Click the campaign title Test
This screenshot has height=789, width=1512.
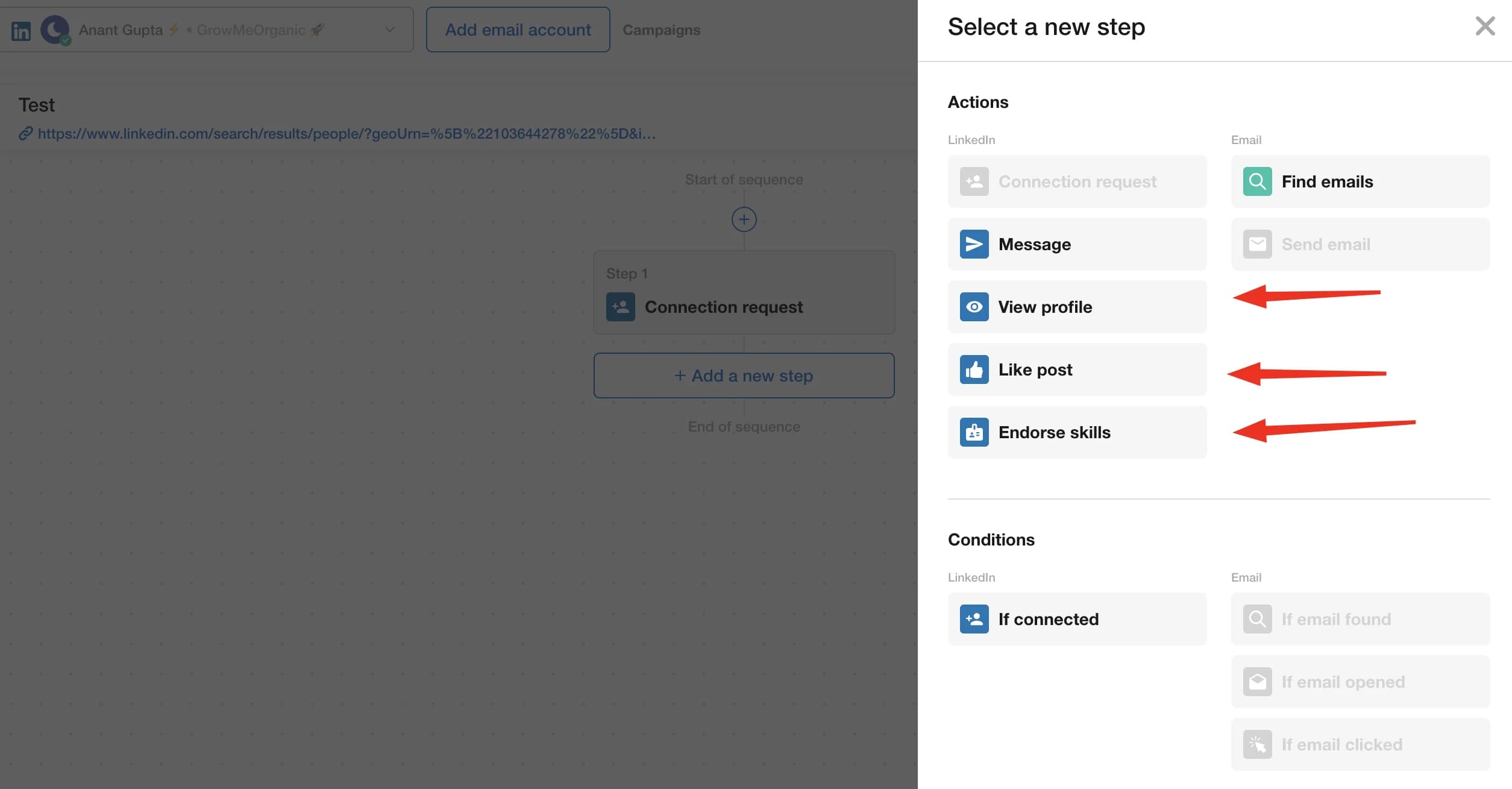point(36,104)
